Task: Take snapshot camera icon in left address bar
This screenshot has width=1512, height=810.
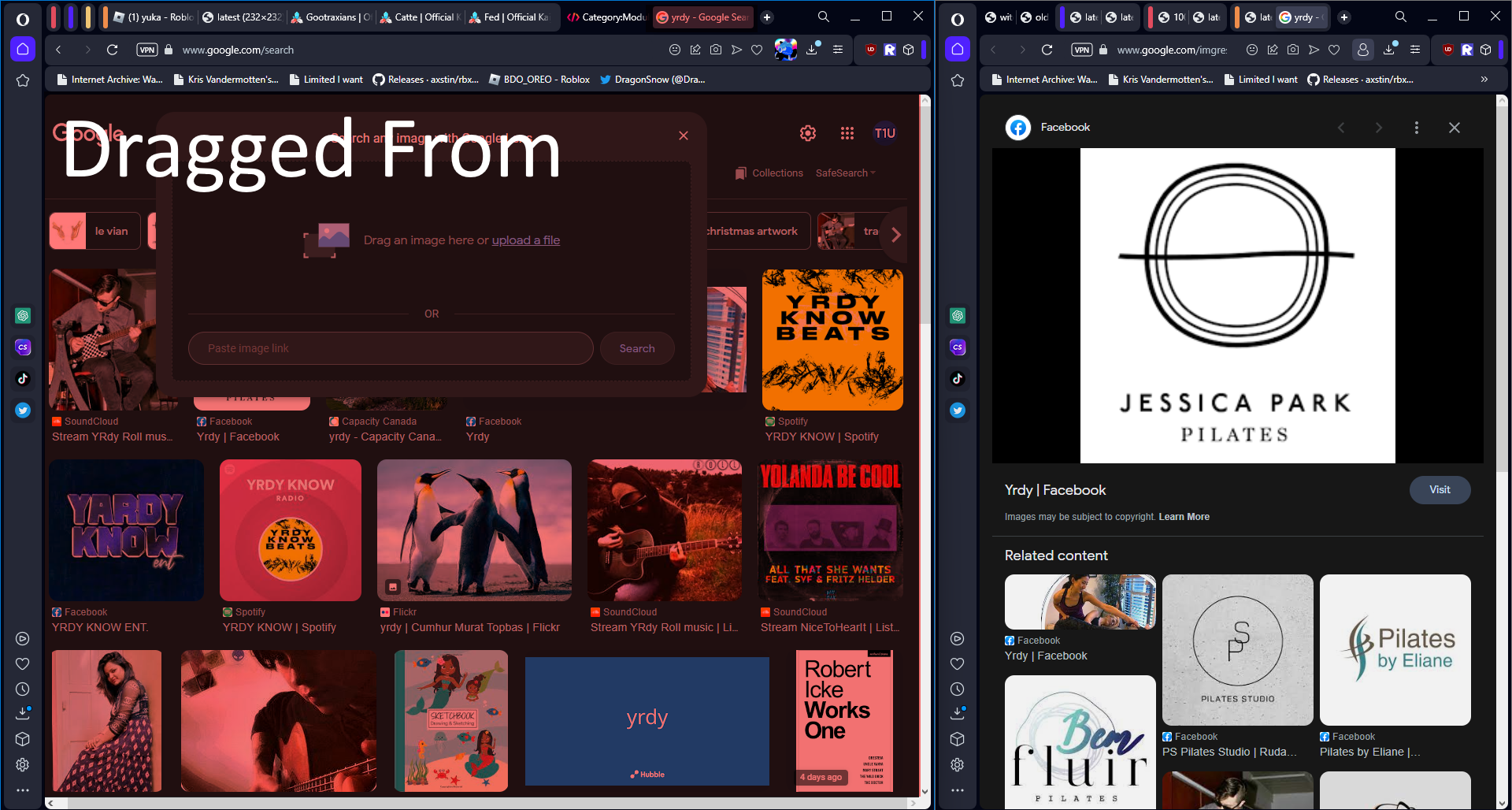Action: 716,50
